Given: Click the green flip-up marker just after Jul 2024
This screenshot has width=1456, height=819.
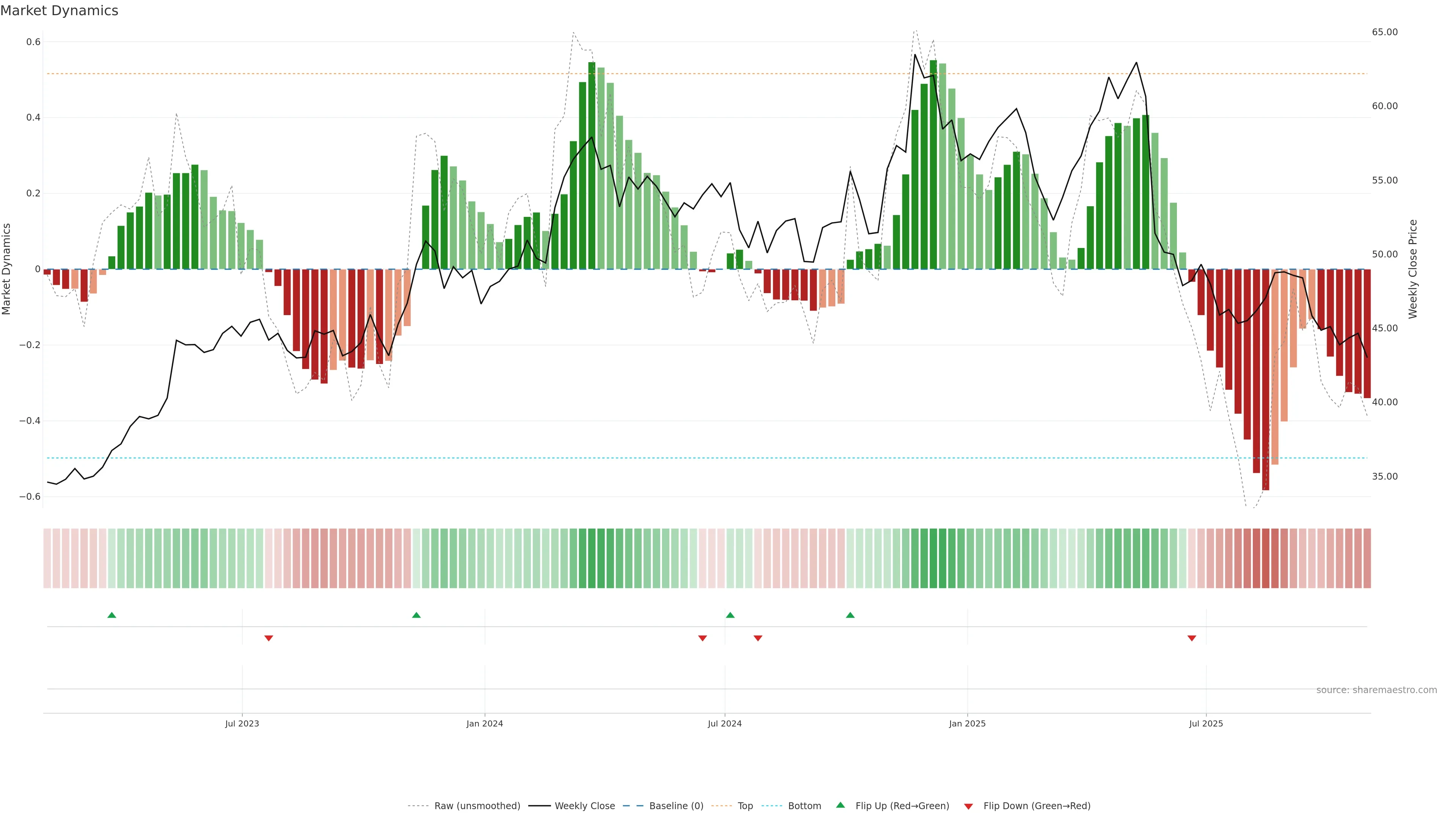Looking at the screenshot, I should pyautogui.click(x=730, y=615).
